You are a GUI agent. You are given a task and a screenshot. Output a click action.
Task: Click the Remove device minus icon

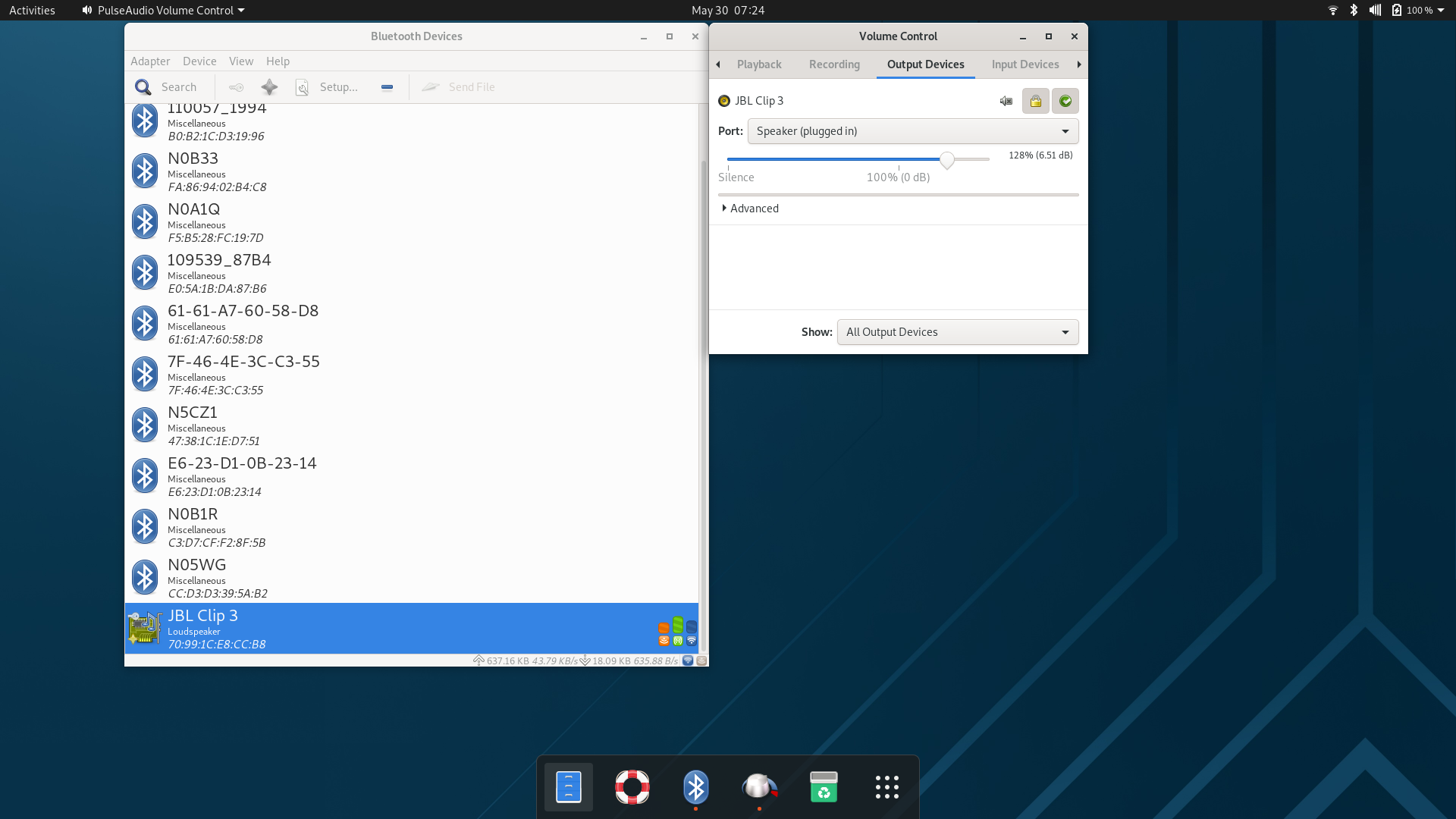click(x=387, y=87)
